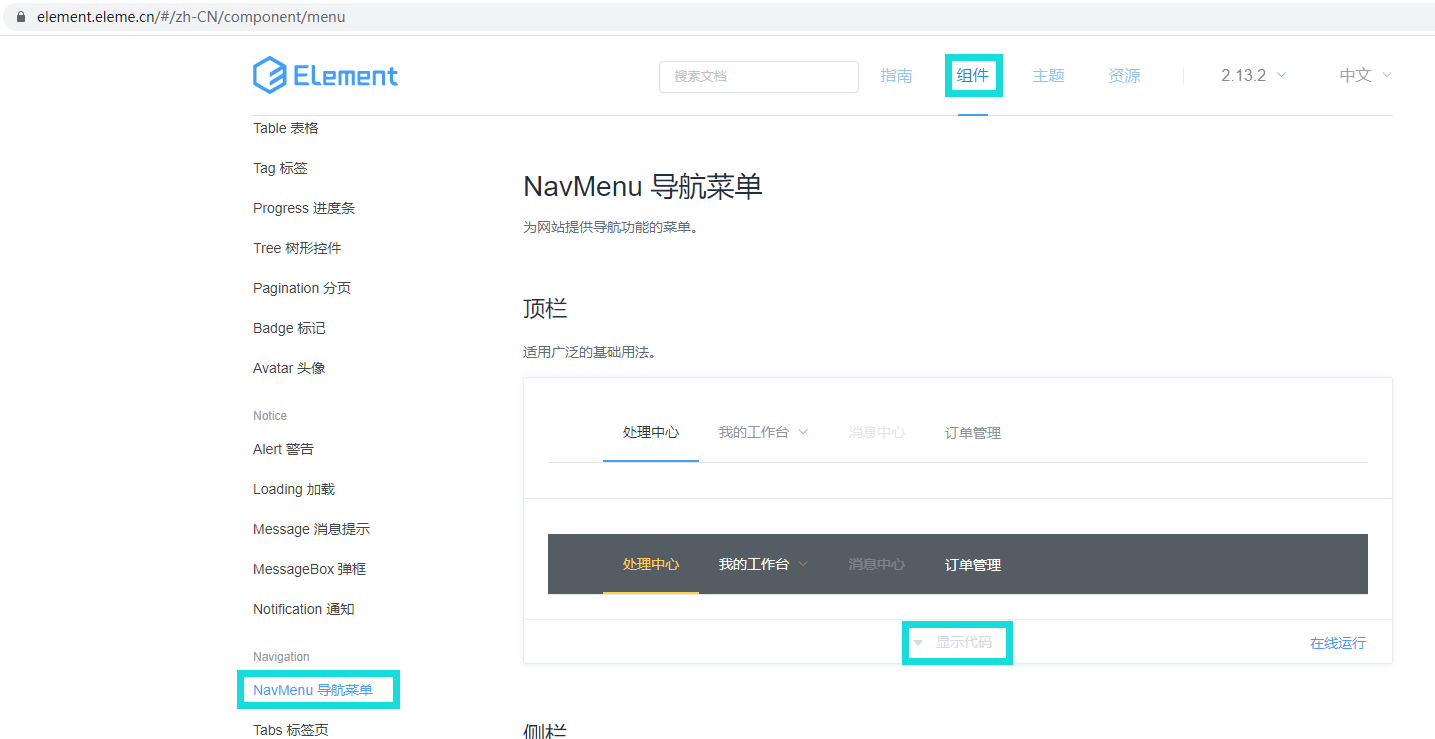Open the 指南 nav tab
Screen dimensions: 1435x739
point(896,75)
